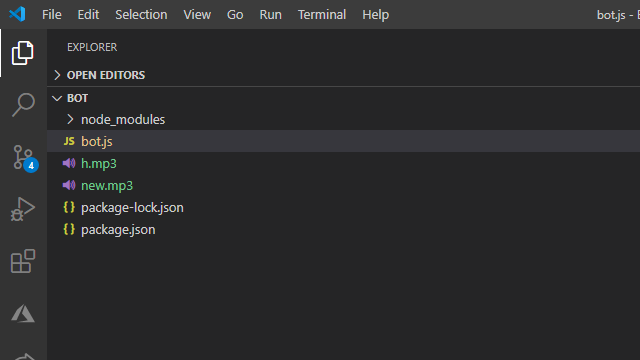The height and width of the screenshot is (360, 640).
Task: Select the bot.js file name
Action: tap(97, 141)
